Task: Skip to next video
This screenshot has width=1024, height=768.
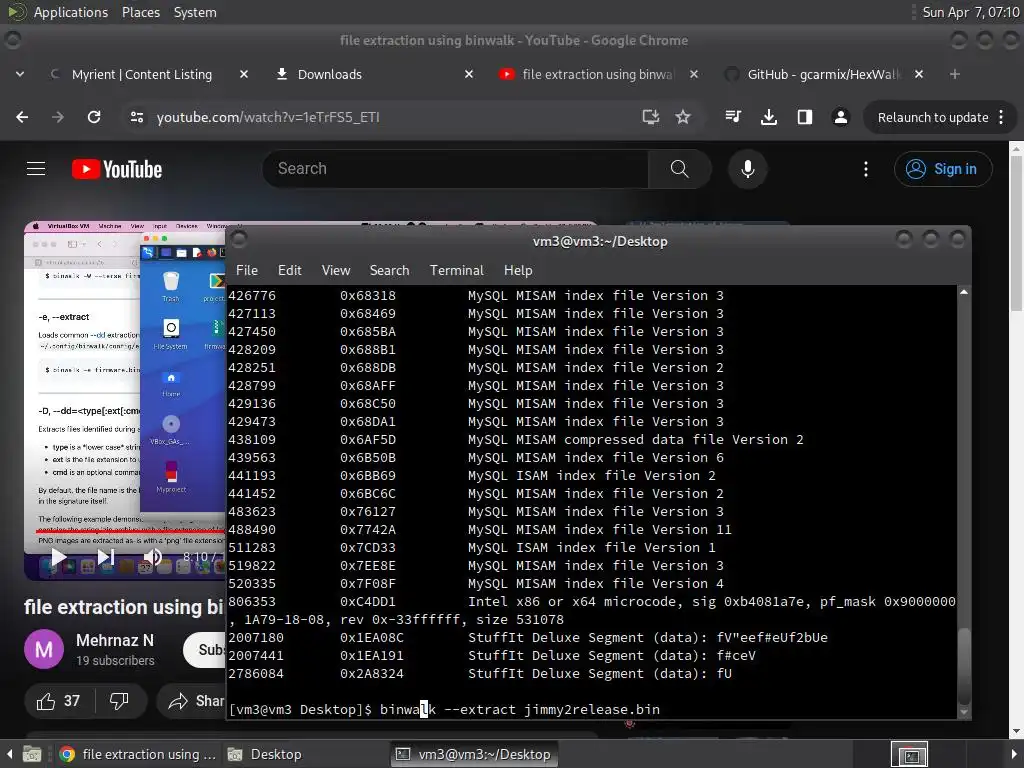Action: point(106,557)
